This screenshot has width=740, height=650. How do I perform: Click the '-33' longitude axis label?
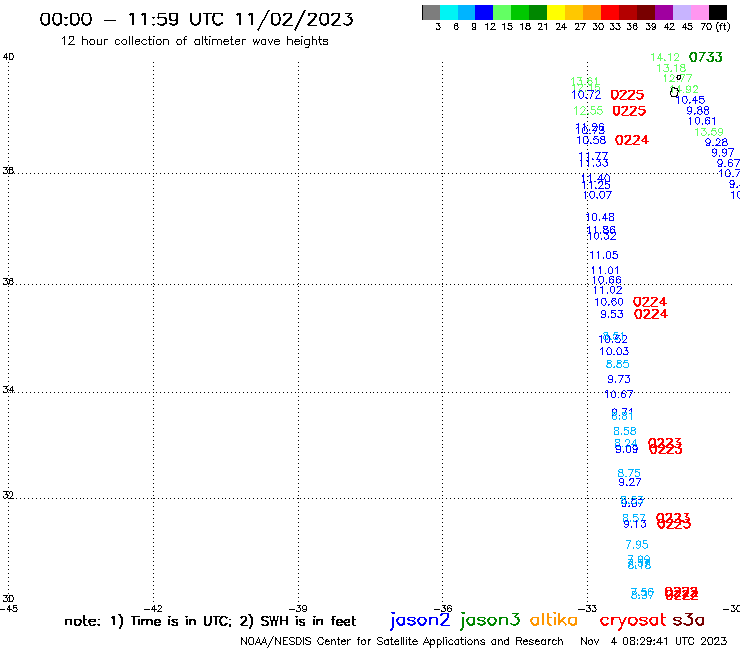588,609
